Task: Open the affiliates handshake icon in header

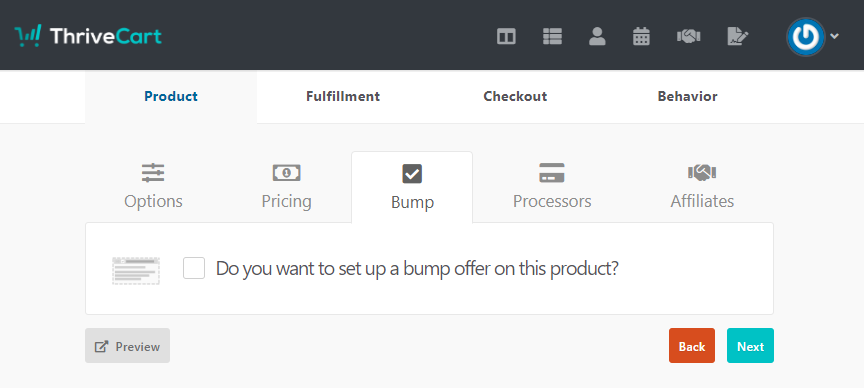Action: [688, 36]
